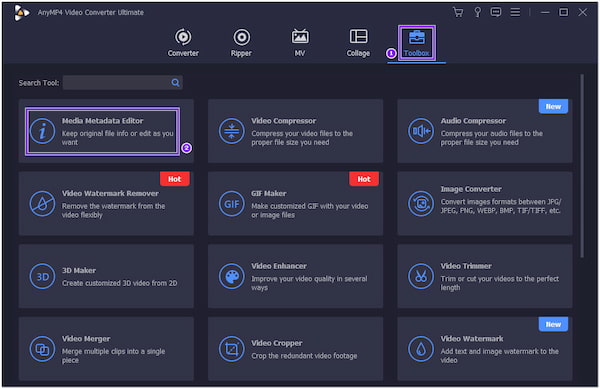Click the Hot badge on GIF Maker

click(364, 179)
